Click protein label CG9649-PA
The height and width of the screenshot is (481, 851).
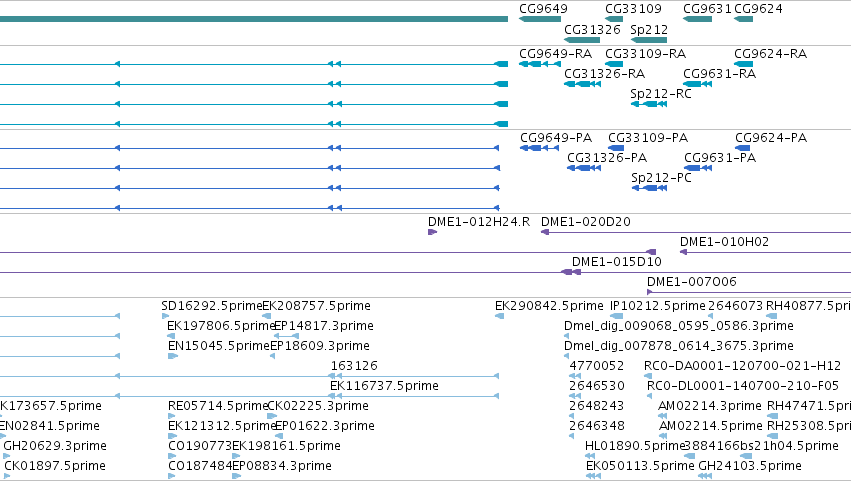tap(556, 137)
